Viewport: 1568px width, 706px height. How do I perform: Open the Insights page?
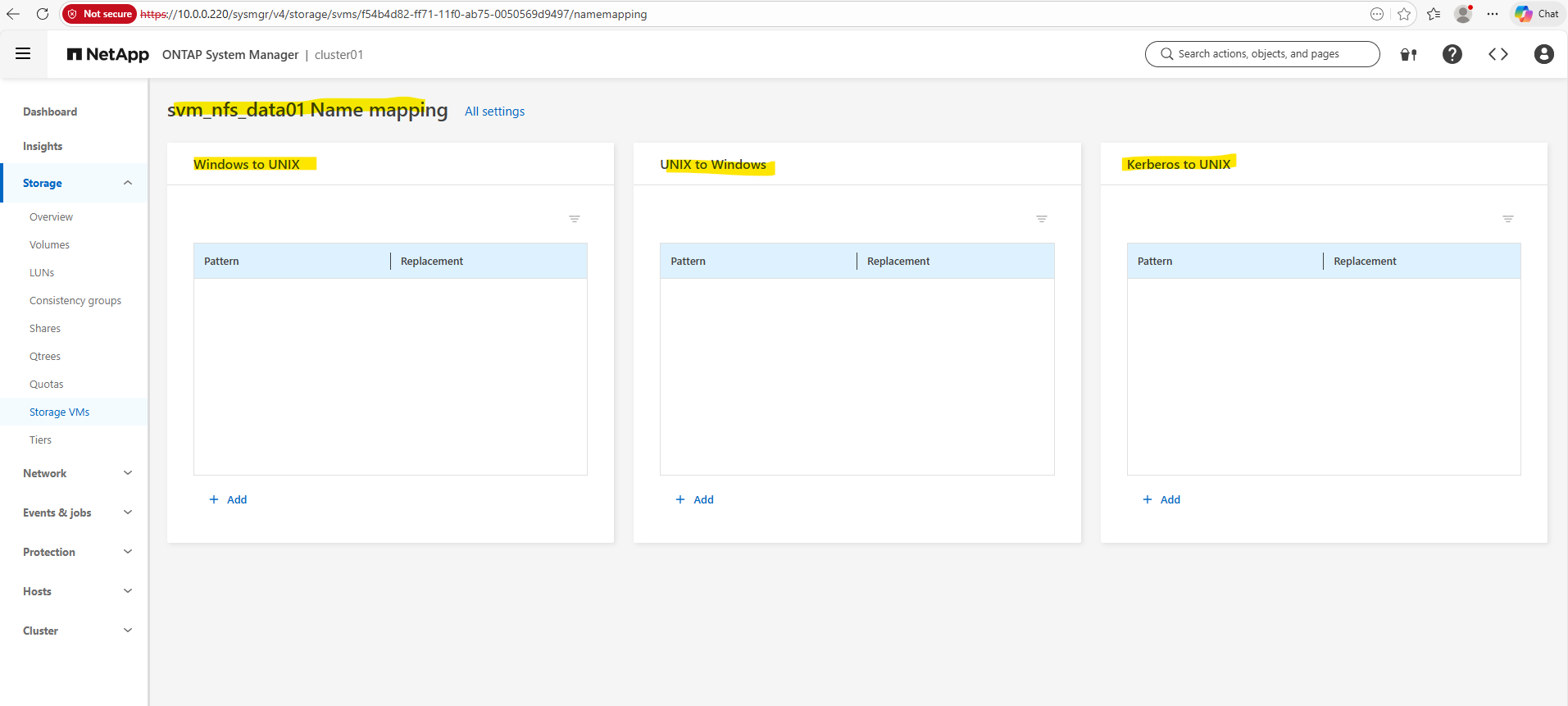coord(43,146)
